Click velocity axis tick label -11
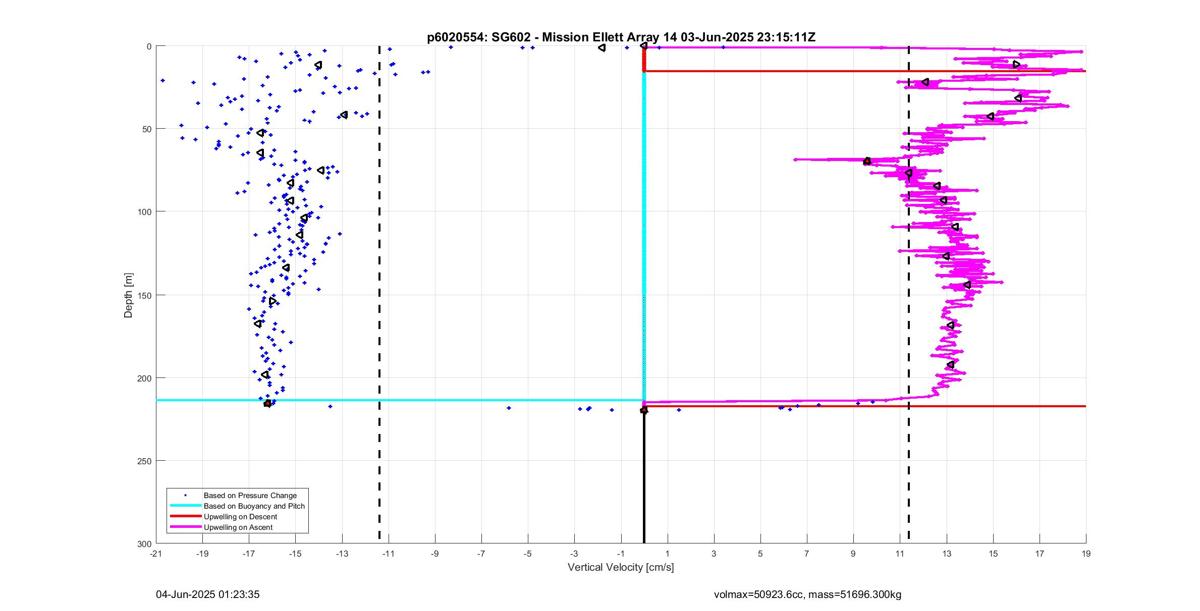The height and width of the screenshot is (611, 1200). (388, 553)
